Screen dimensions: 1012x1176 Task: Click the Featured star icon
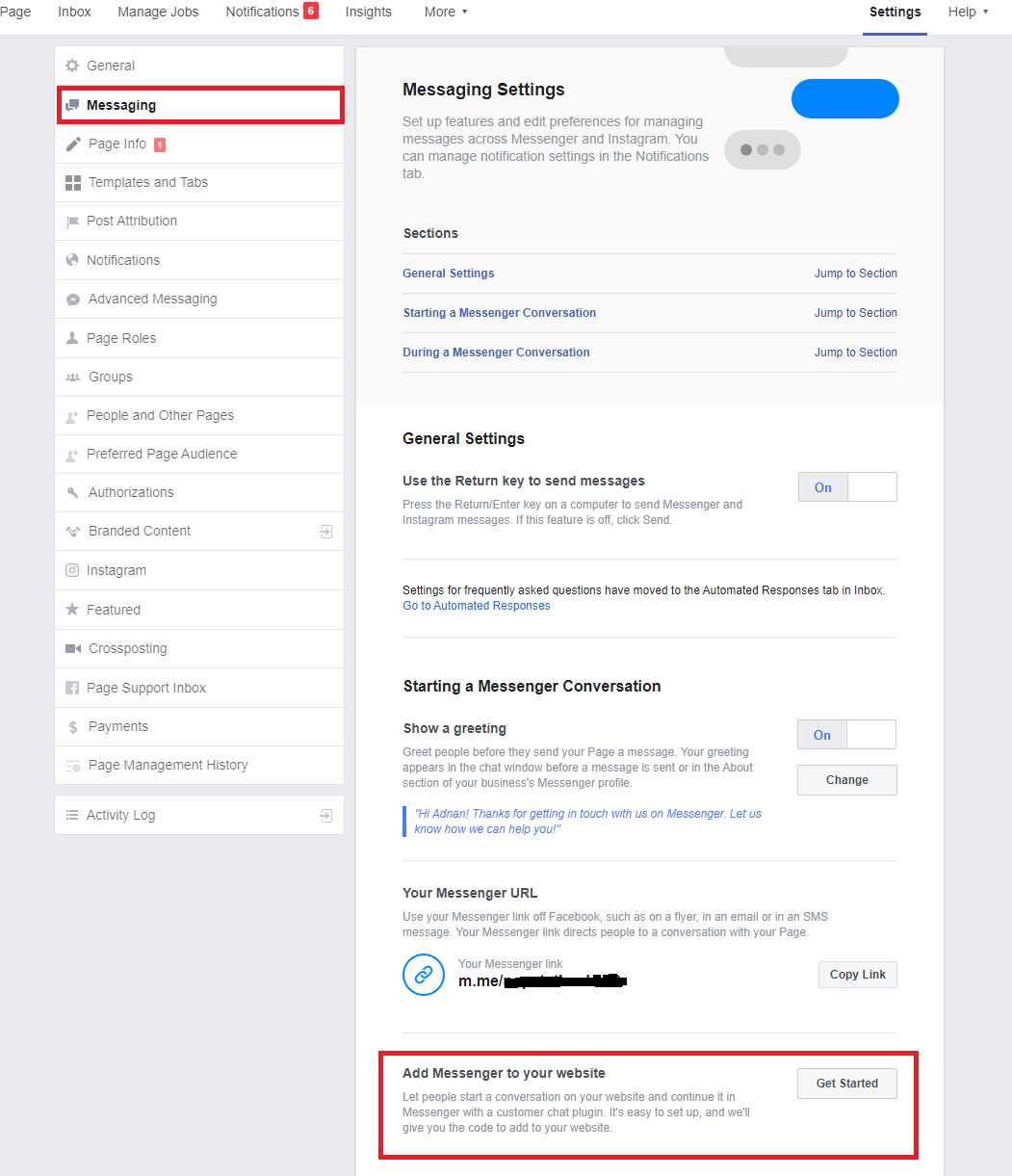click(x=72, y=610)
